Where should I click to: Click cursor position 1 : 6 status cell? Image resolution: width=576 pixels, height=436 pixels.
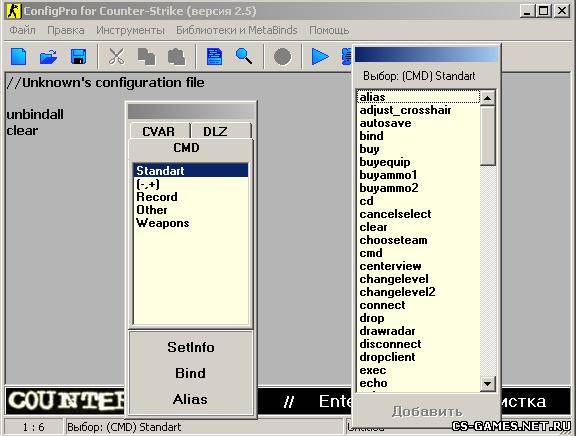point(33,427)
